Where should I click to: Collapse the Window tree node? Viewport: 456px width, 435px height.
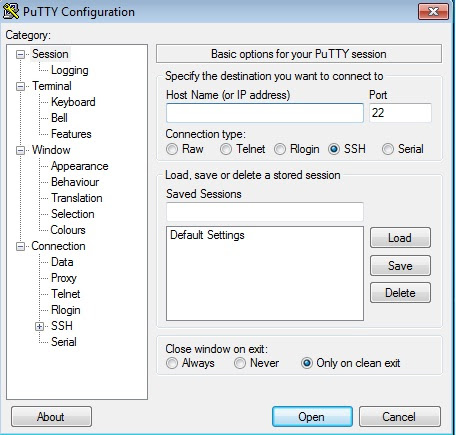21,151
